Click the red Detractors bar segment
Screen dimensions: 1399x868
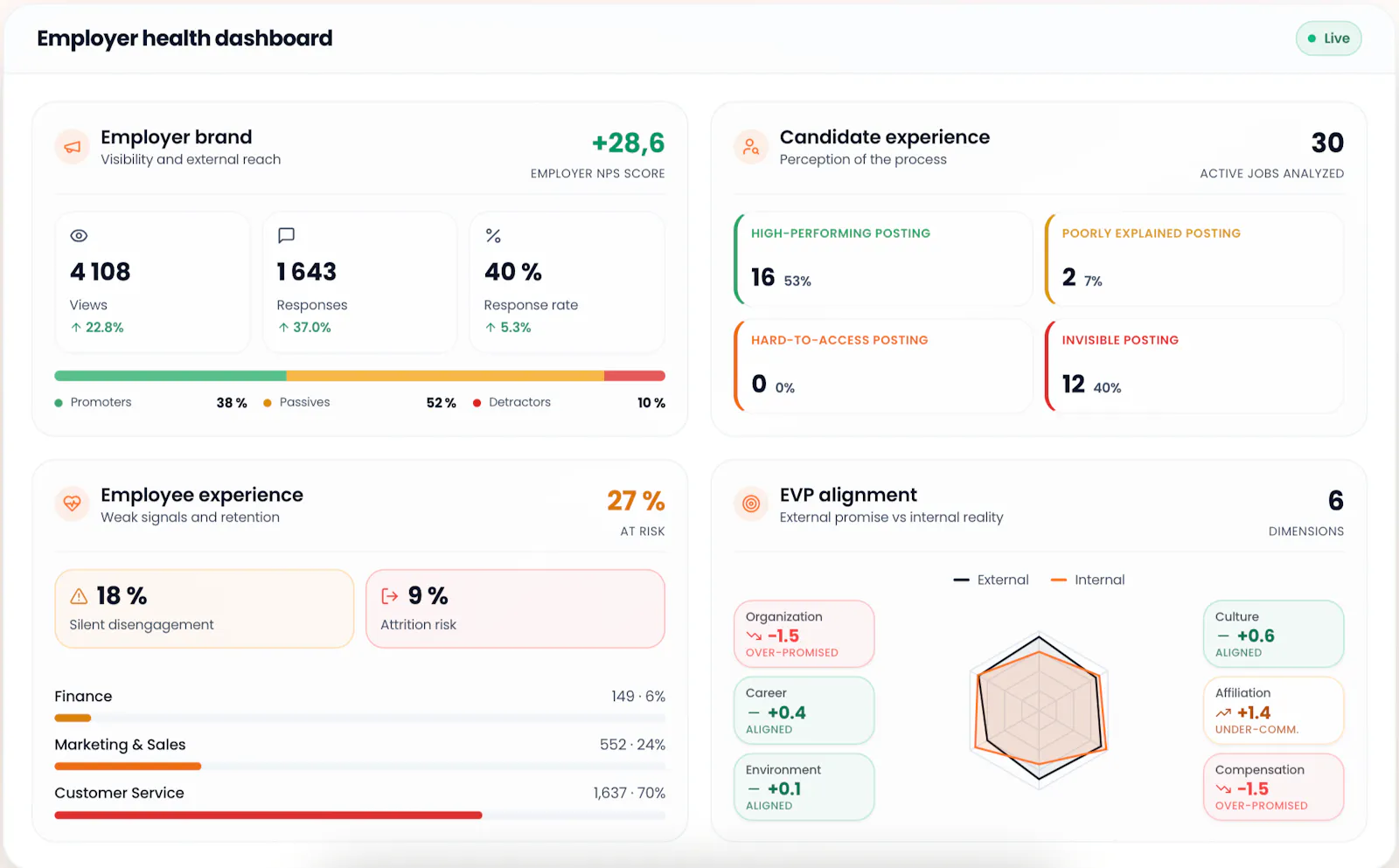pos(635,376)
